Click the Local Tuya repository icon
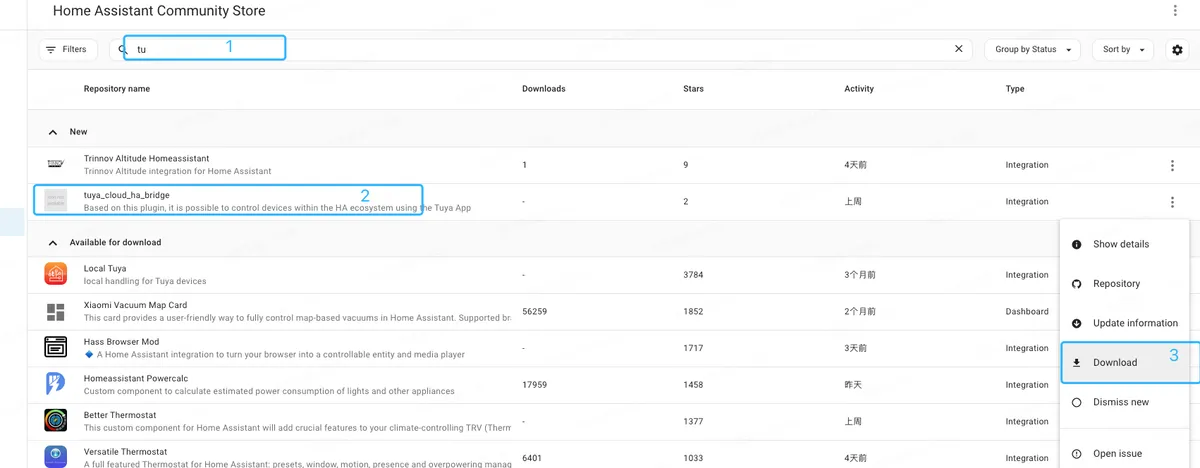The height and width of the screenshot is (468, 1200). pyautogui.click(x=56, y=274)
